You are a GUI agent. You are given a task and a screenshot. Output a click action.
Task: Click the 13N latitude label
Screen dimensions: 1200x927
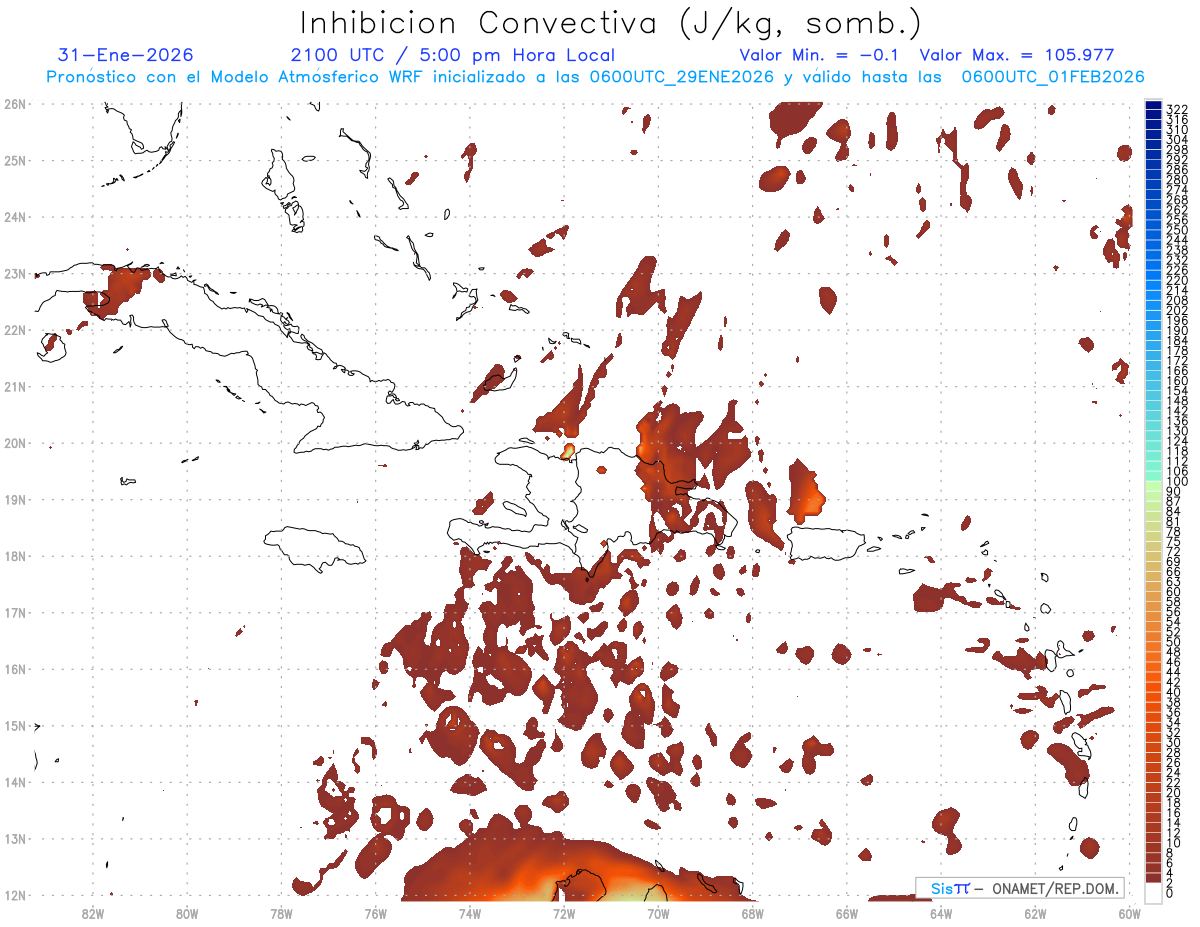[15, 839]
